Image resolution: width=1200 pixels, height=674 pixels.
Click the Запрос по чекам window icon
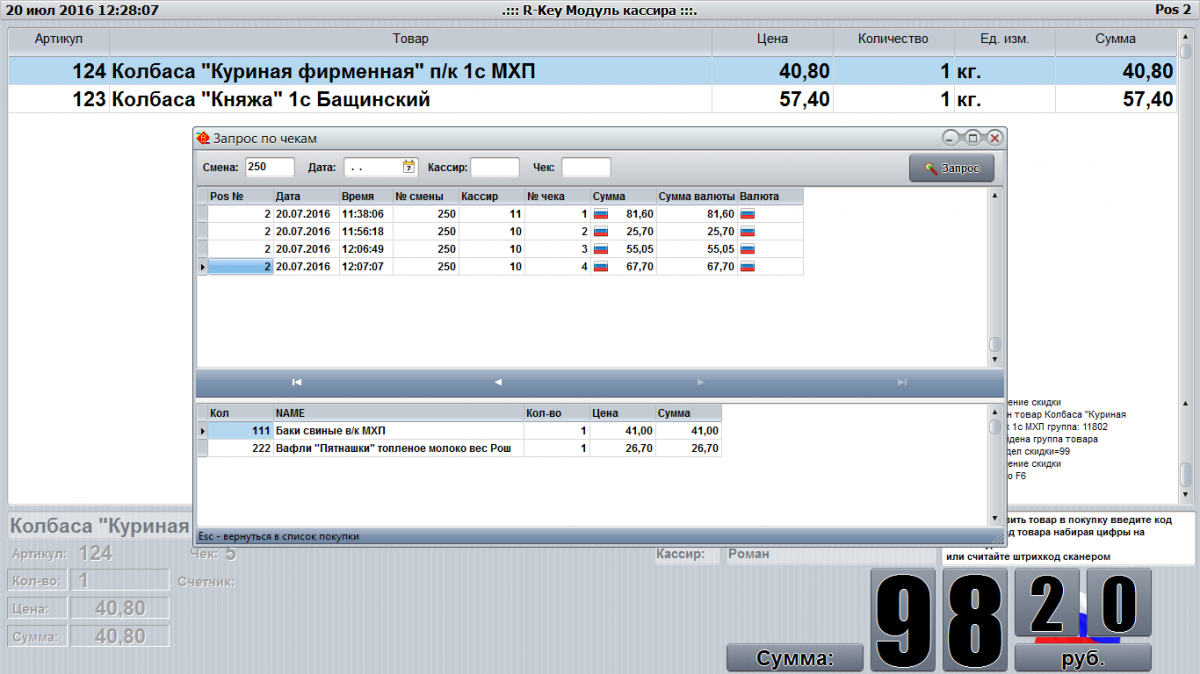204,138
